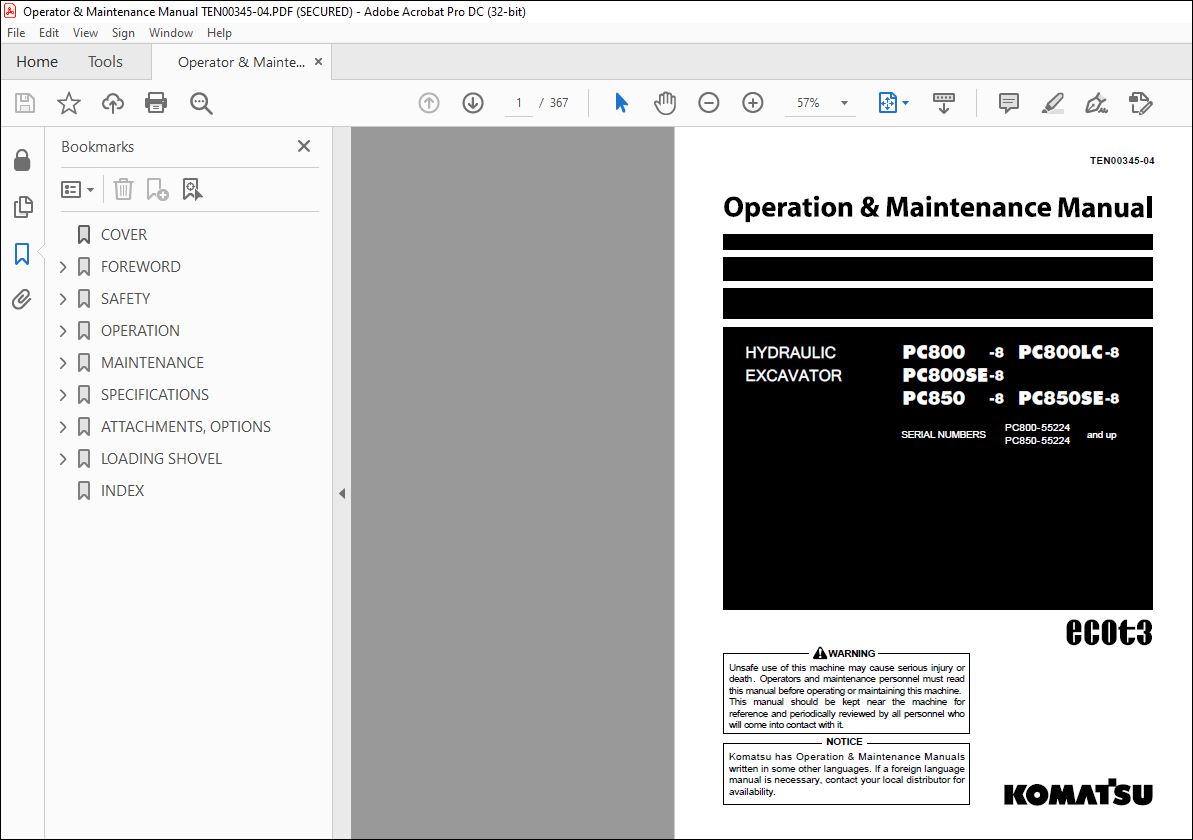Expand the ATTACHMENTS, OPTIONS bookmark

pos(63,427)
